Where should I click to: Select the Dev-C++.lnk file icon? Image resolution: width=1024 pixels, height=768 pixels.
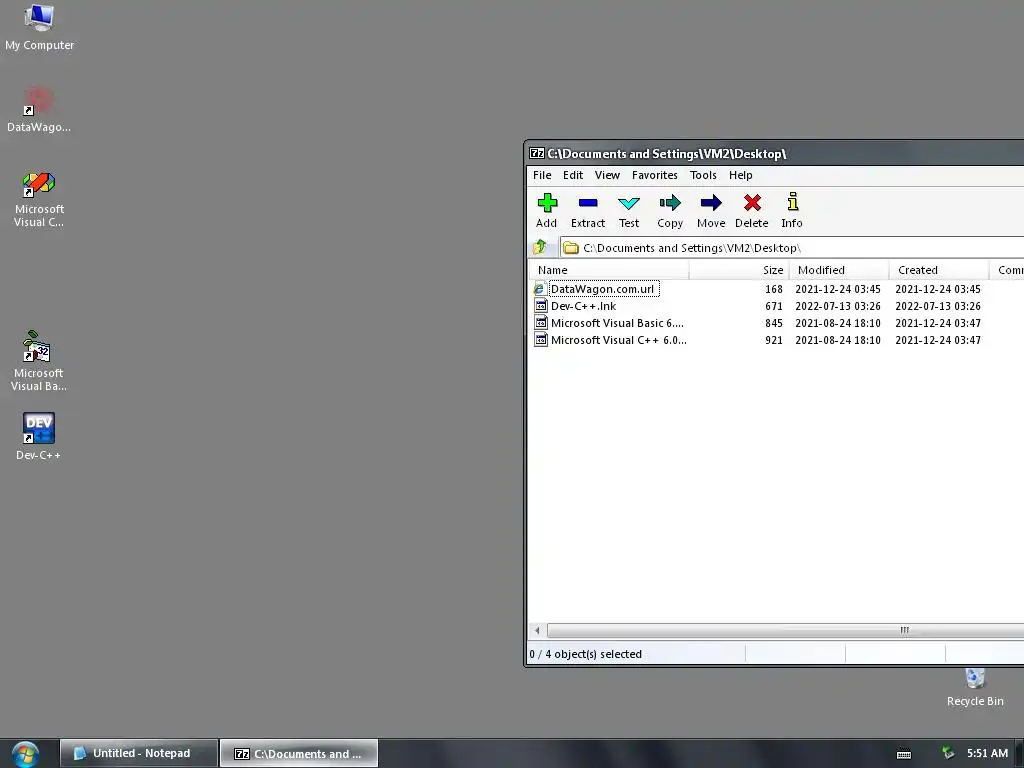[541, 306]
